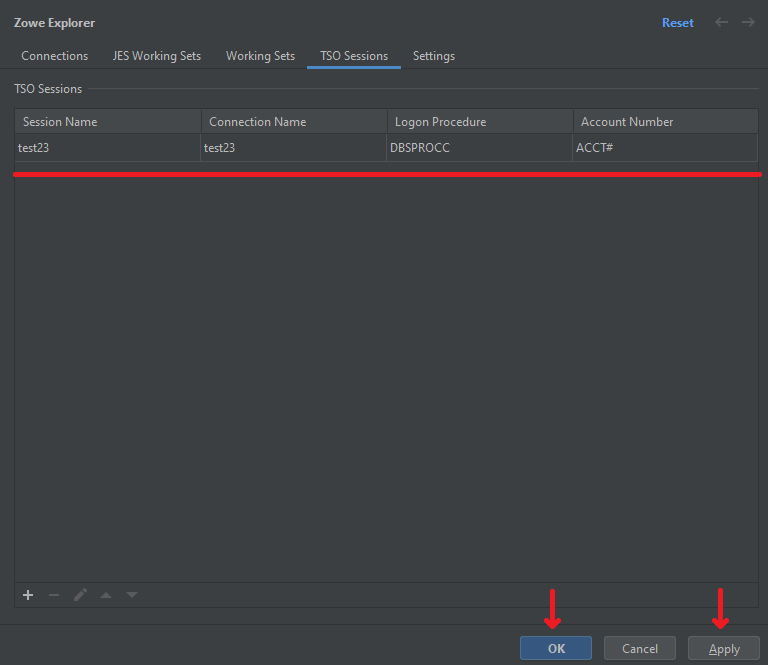The image size is (768, 665).
Task: Click the Apply button
Action: point(724,648)
